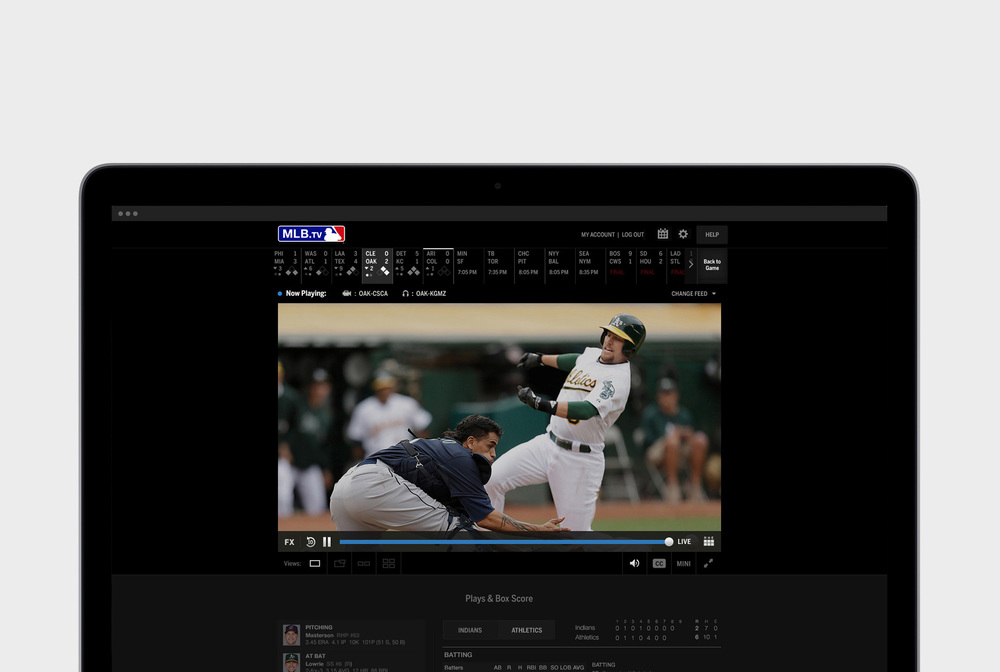Select the LAD vs STL game
This screenshot has width=1000, height=672.
tap(676, 263)
